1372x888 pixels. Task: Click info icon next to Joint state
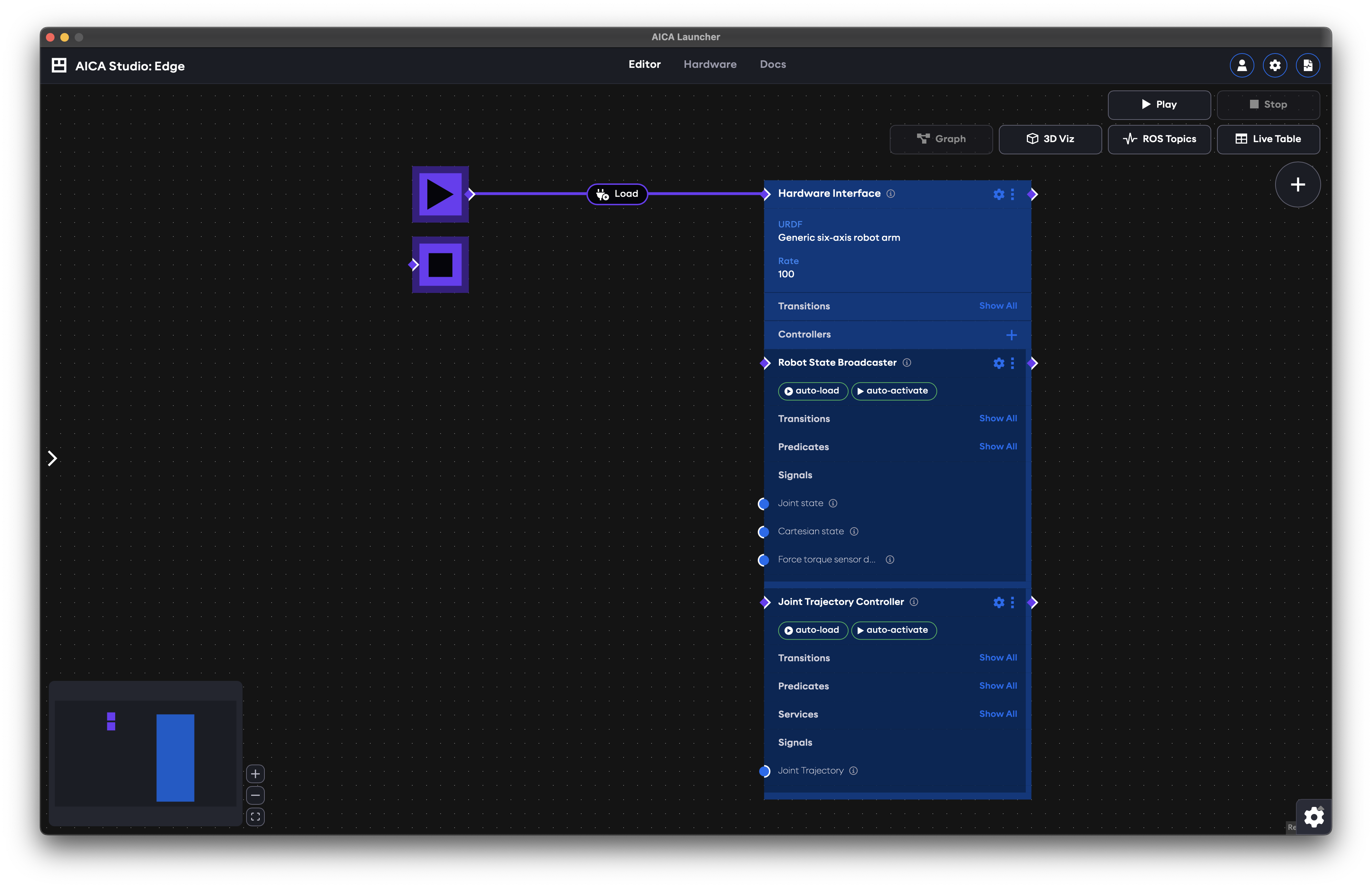pos(833,503)
